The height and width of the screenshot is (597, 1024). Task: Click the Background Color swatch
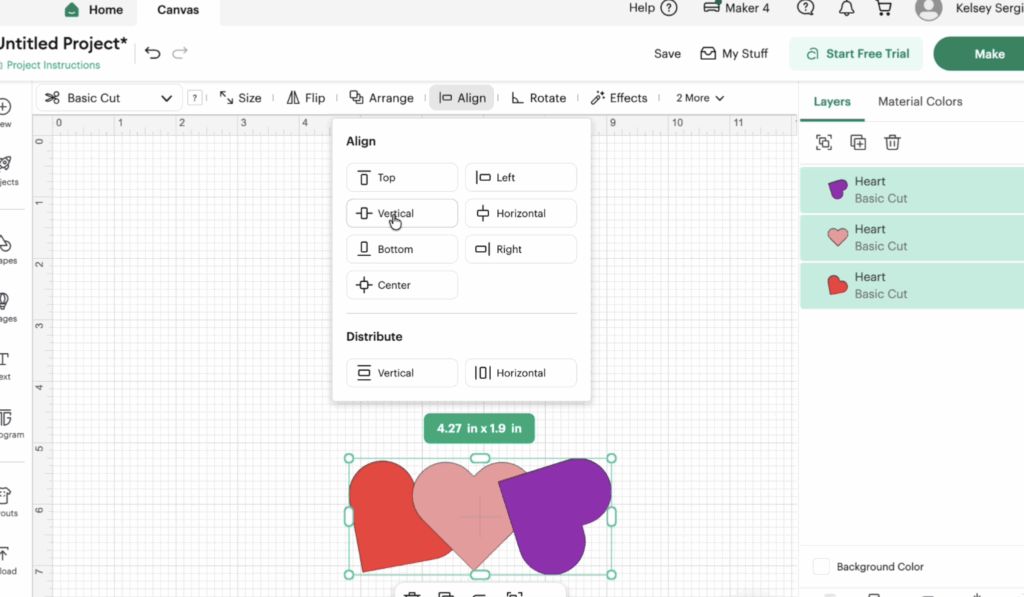[822, 566]
